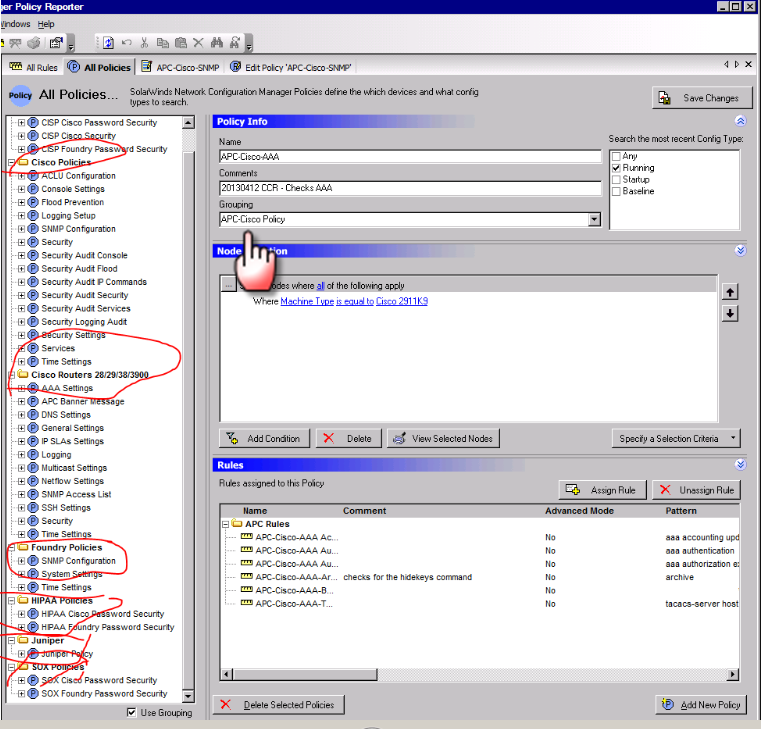Toggle the Use Grouping checkbox
The image size is (761, 729).
(131, 712)
